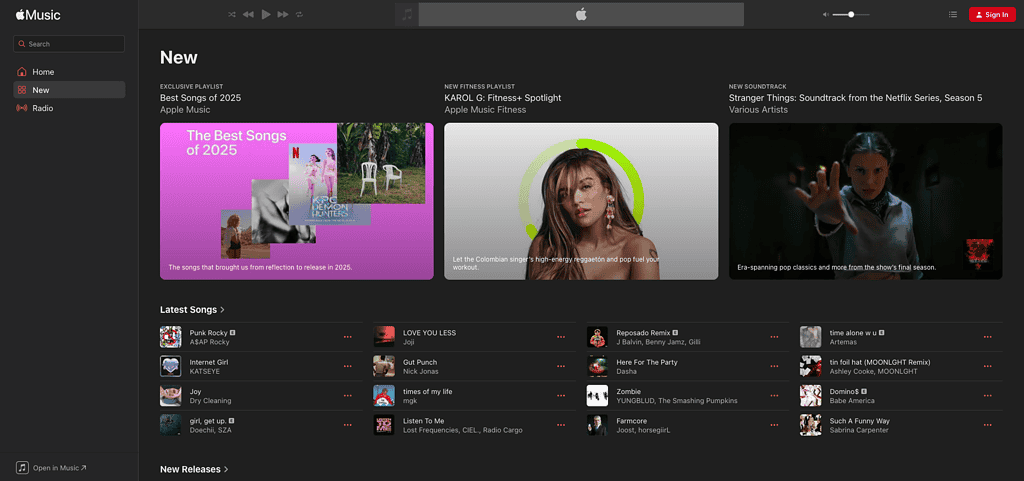The height and width of the screenshot is (481, 1024).
Task: Go to Home in sidebar
Action: (x=69, y=72)
